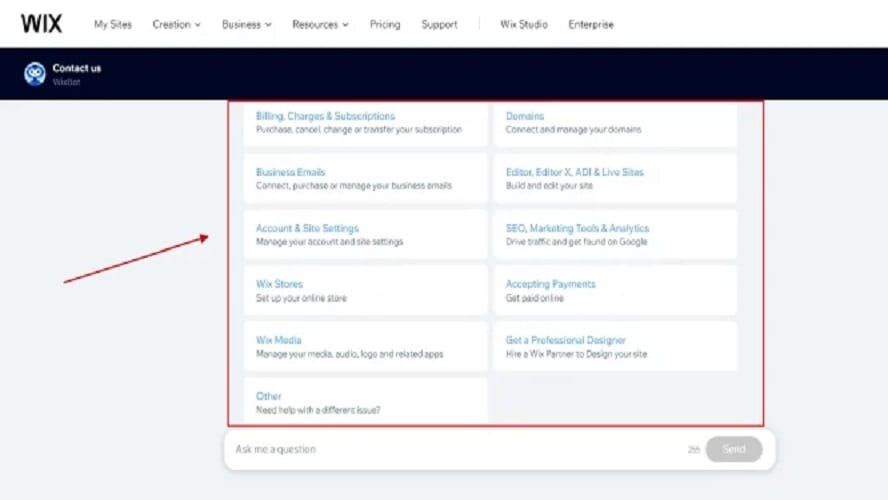This screenshot has width=888, height=500.
Task: Expand the Business dropdown menu
Action: click(x=246, y=24)
